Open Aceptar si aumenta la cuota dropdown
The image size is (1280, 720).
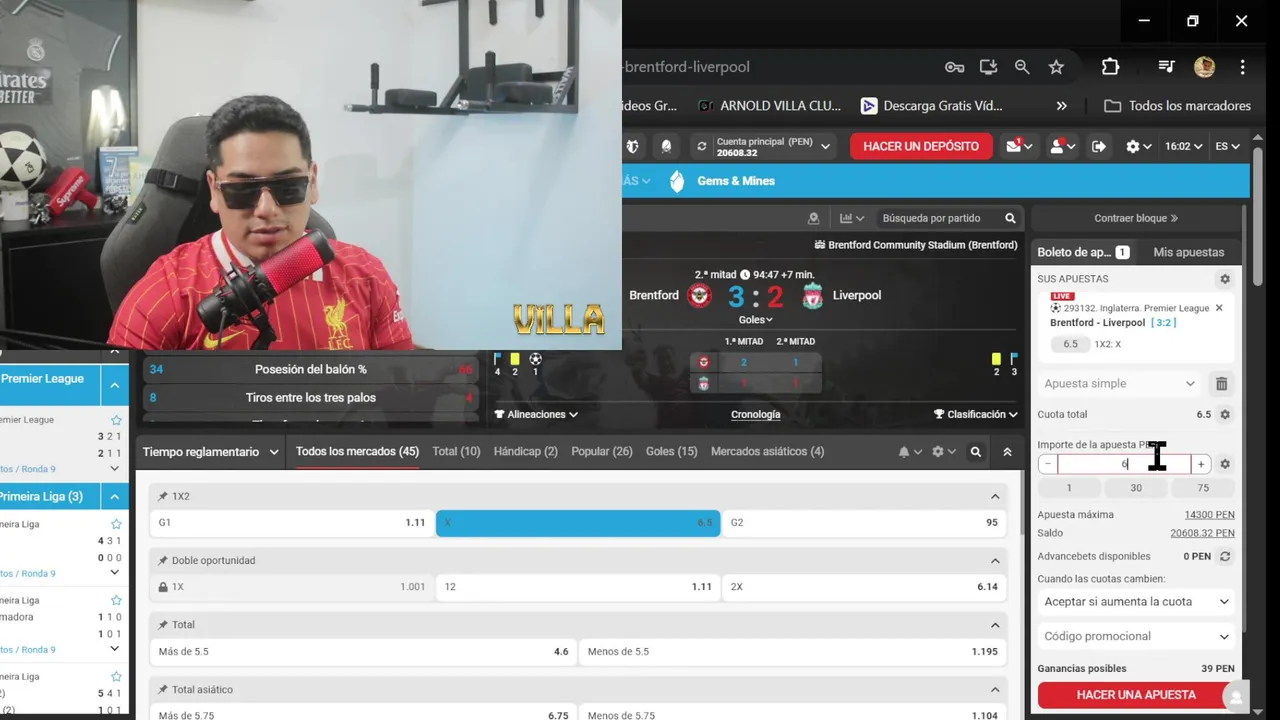pyautogui.click(x=1136, y=602)
